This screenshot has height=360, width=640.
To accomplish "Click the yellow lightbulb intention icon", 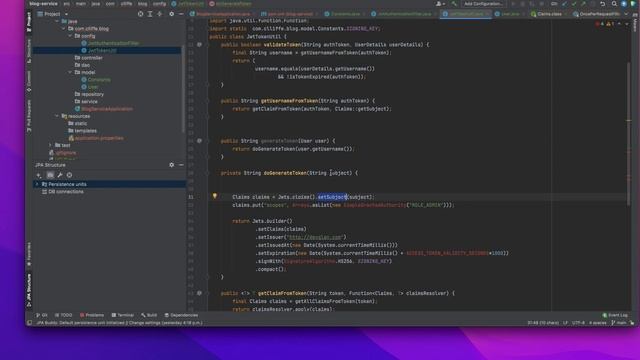I will tap(215, 196).
